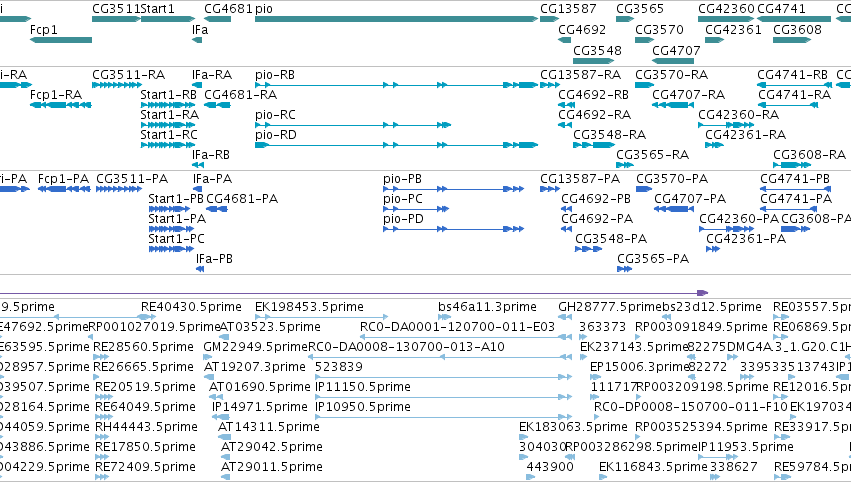Click the Fcp1 gene feature
The height and width of the screenshot is (482, 851).
click(61, 40)
